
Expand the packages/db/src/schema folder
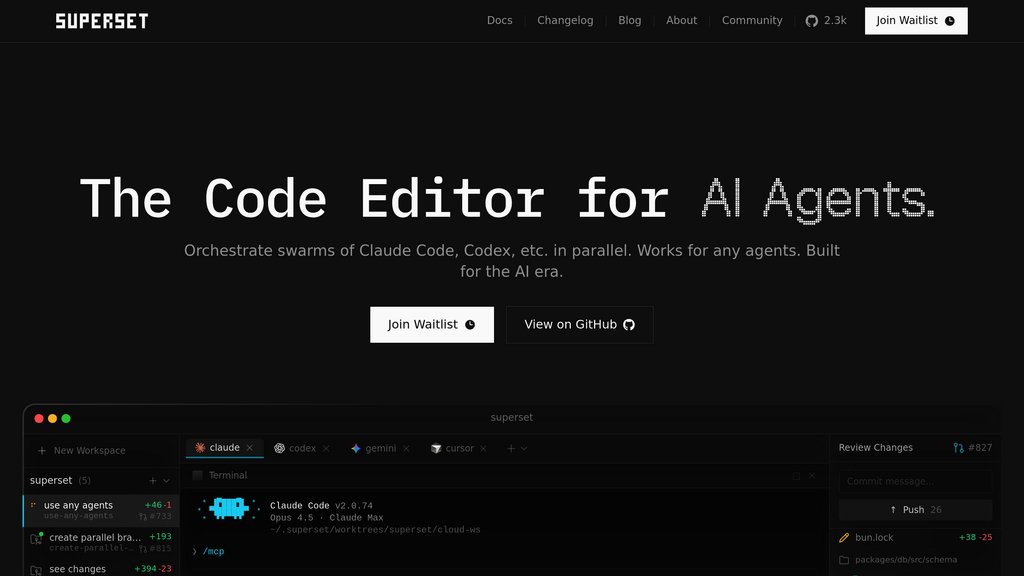click(898, 560)
